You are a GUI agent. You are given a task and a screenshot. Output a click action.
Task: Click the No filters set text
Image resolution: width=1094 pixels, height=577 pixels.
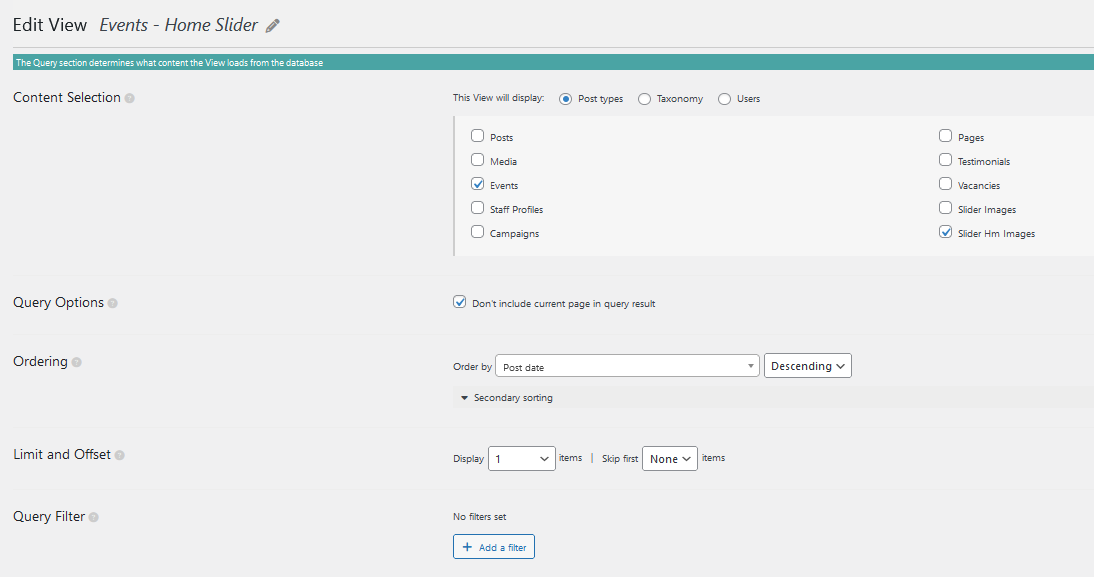coord(479,517)
